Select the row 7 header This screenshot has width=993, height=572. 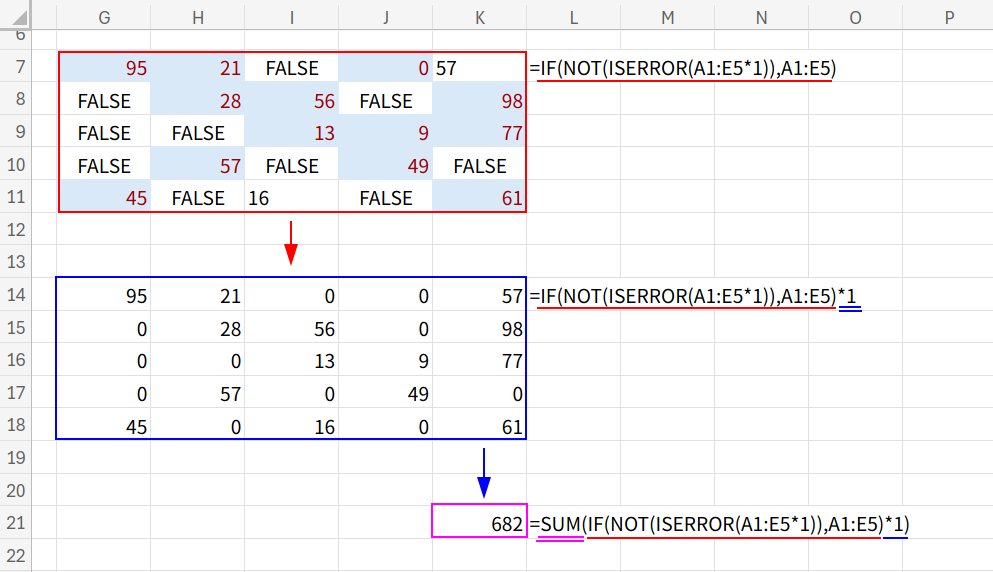coord(15,68)
